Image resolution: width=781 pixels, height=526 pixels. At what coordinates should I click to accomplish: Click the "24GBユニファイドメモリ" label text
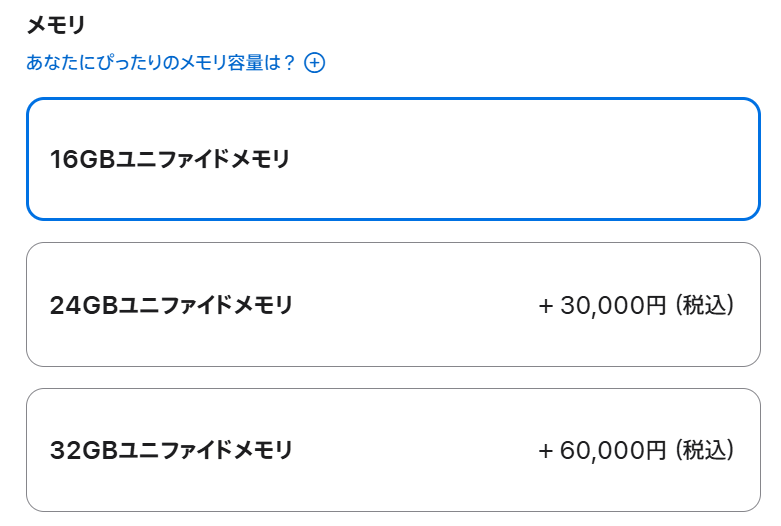[x=171, y=305]
